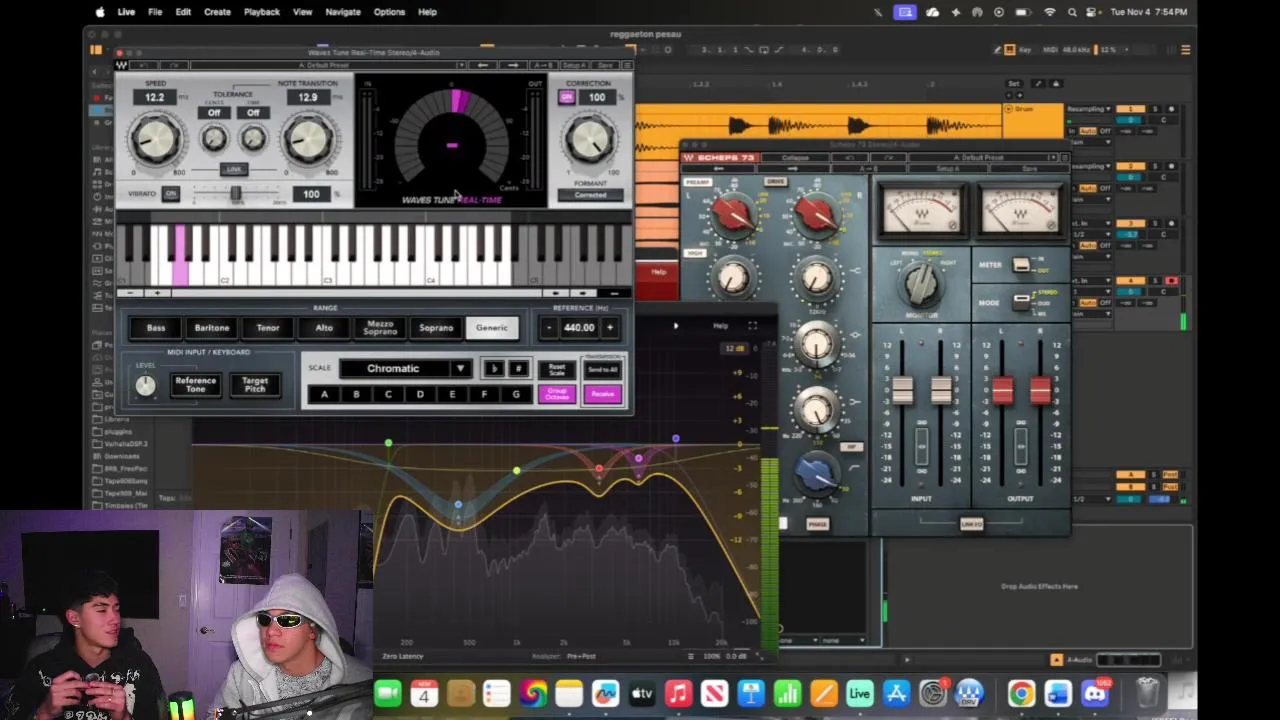Image resolution: width=1280 pixels, height=720 pixels.
Task: Open FaceTime from the Dock
Action: click(x=388, y=693)
